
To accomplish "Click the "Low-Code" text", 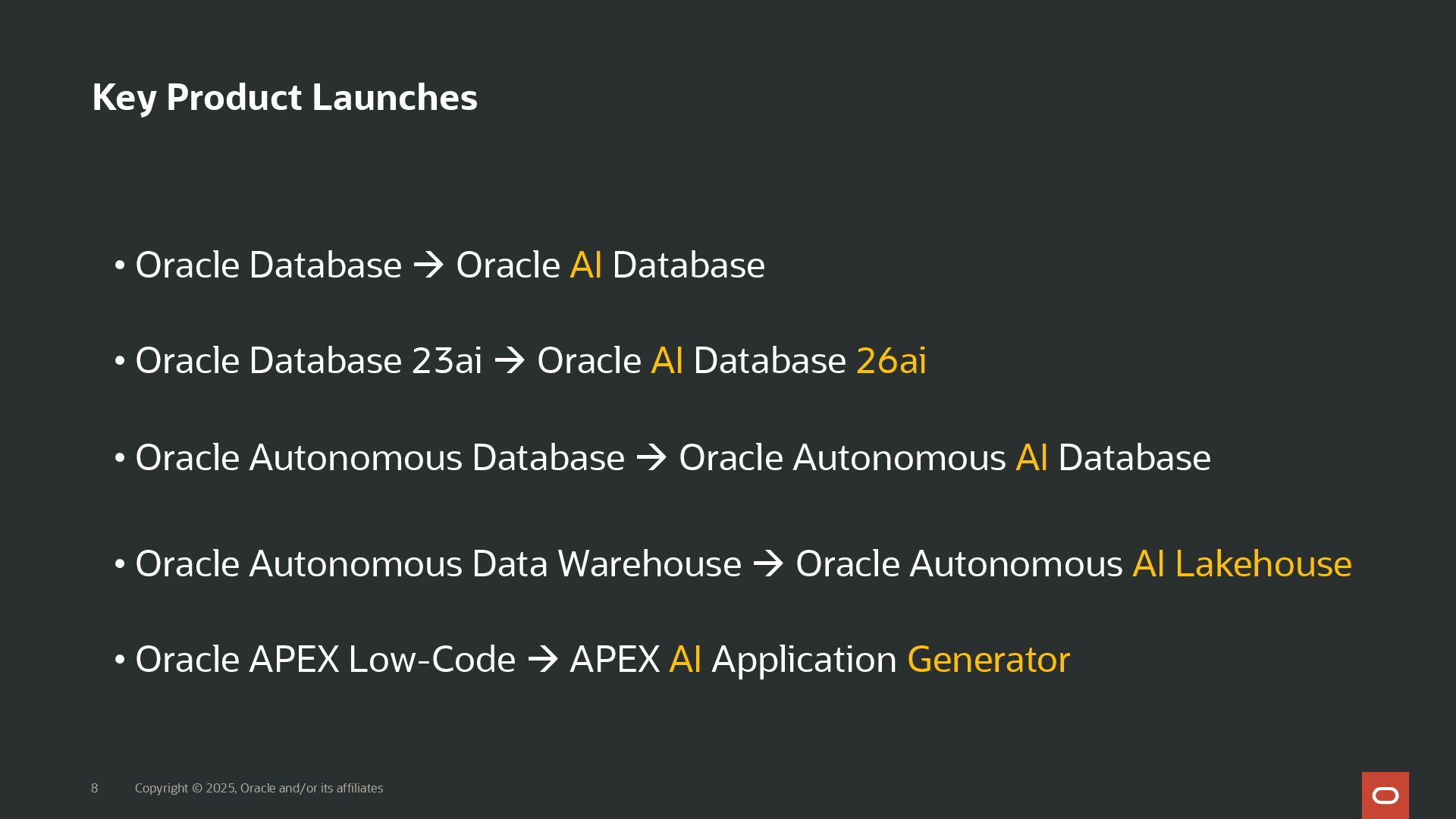I will pos(431,660).
